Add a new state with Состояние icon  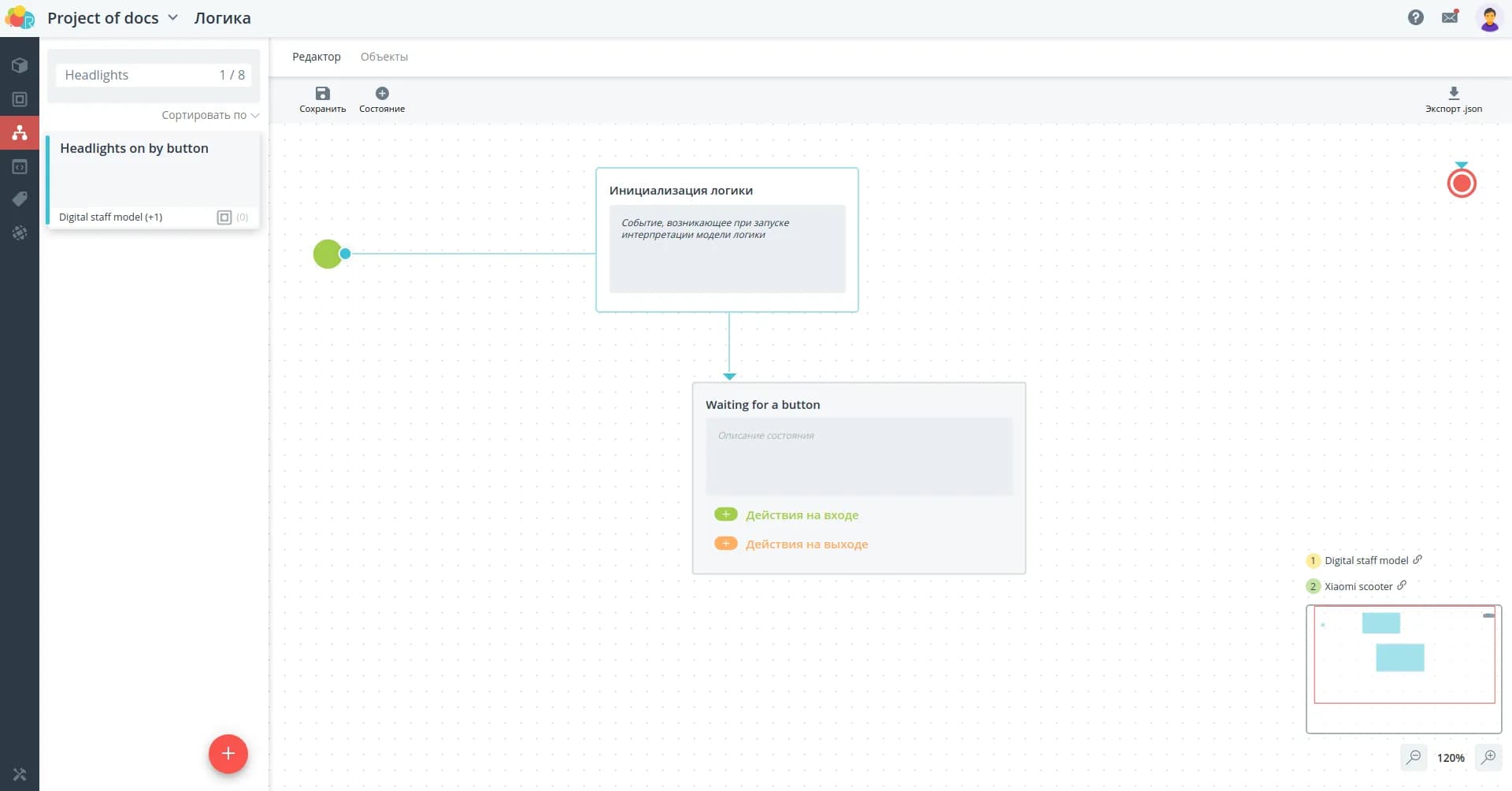(x=382, y=94)
